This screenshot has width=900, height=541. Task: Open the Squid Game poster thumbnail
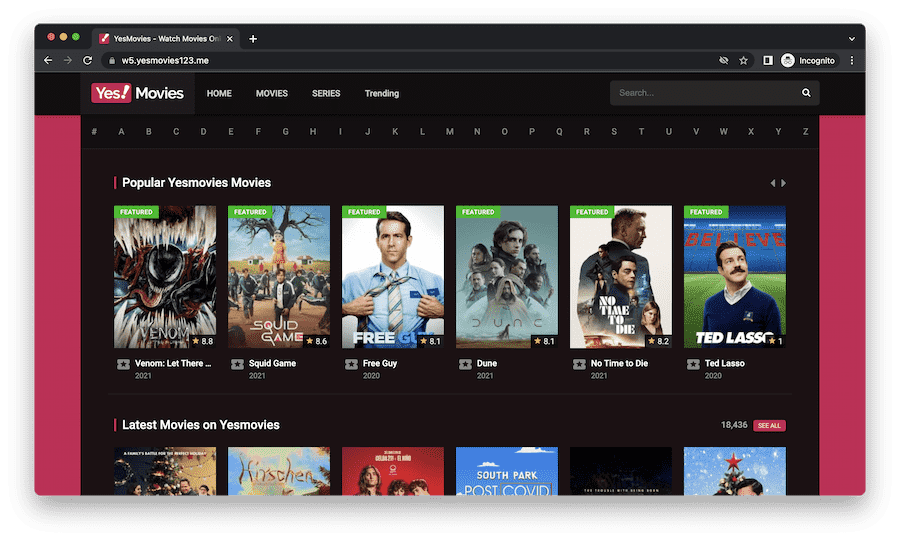click(x=279, y=277)
